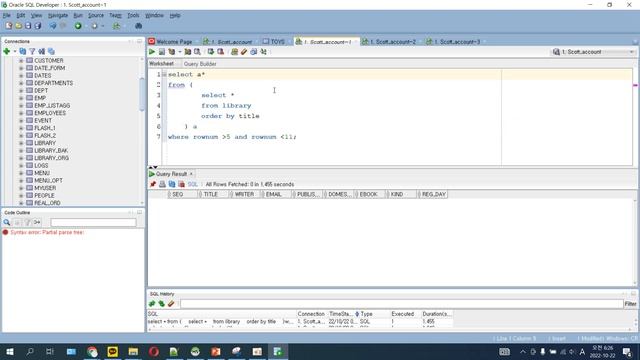Expand the PEOPLE table node
The height and width of the screenshot is (360, 640).
tap(21, 196)
